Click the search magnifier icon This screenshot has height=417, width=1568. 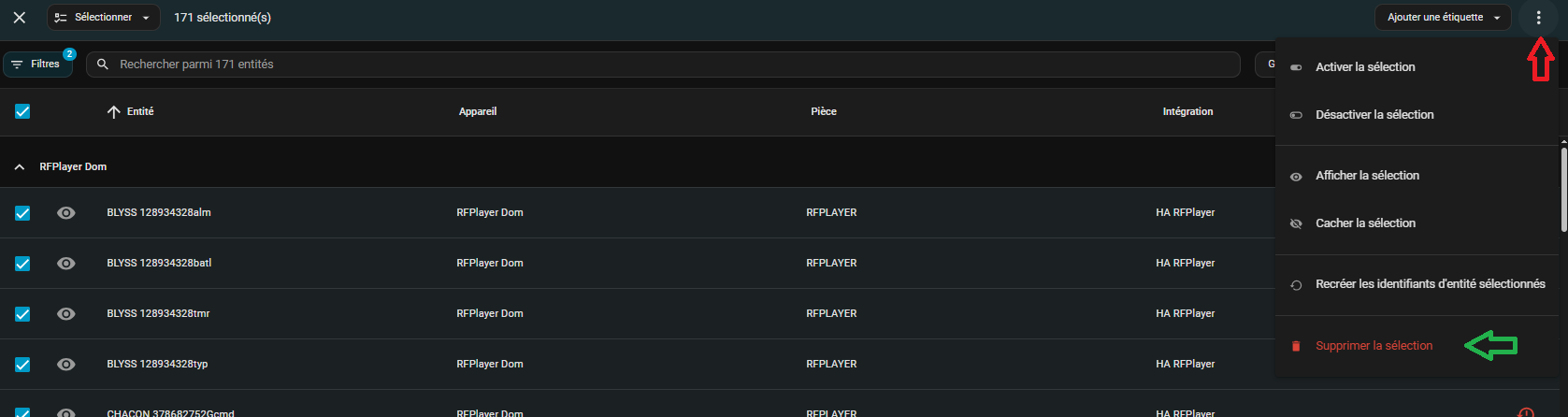(x=103, y=65)
